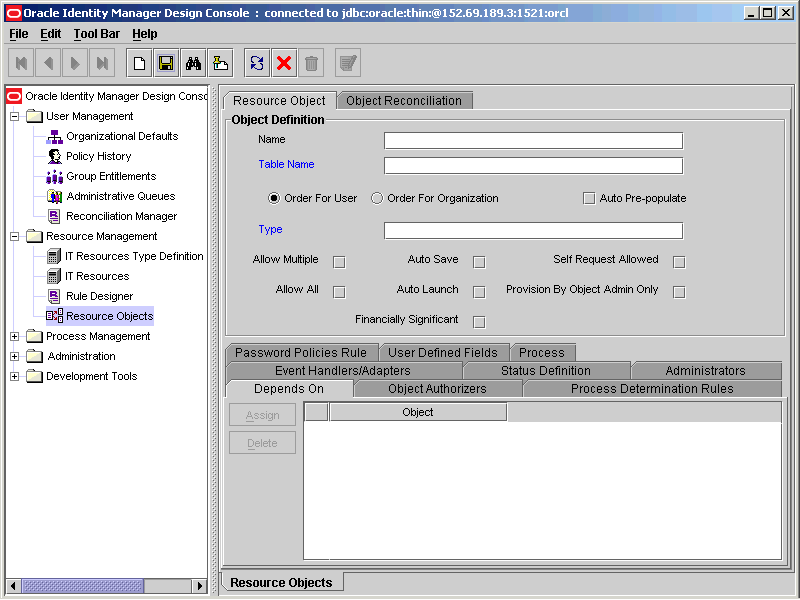Click the prefilled form toolbar icon

(220, 63)
